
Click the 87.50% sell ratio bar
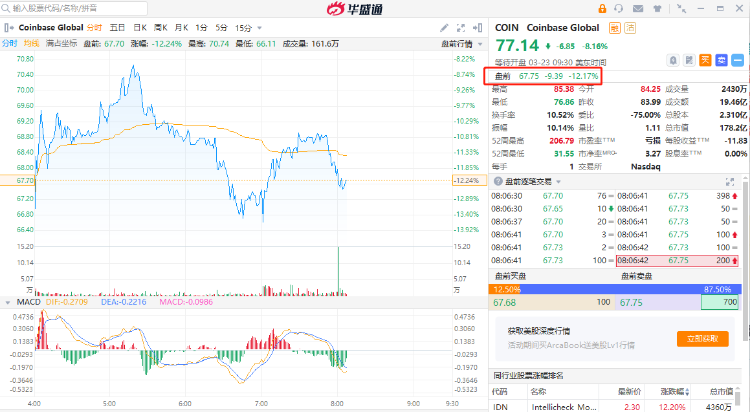631,289
